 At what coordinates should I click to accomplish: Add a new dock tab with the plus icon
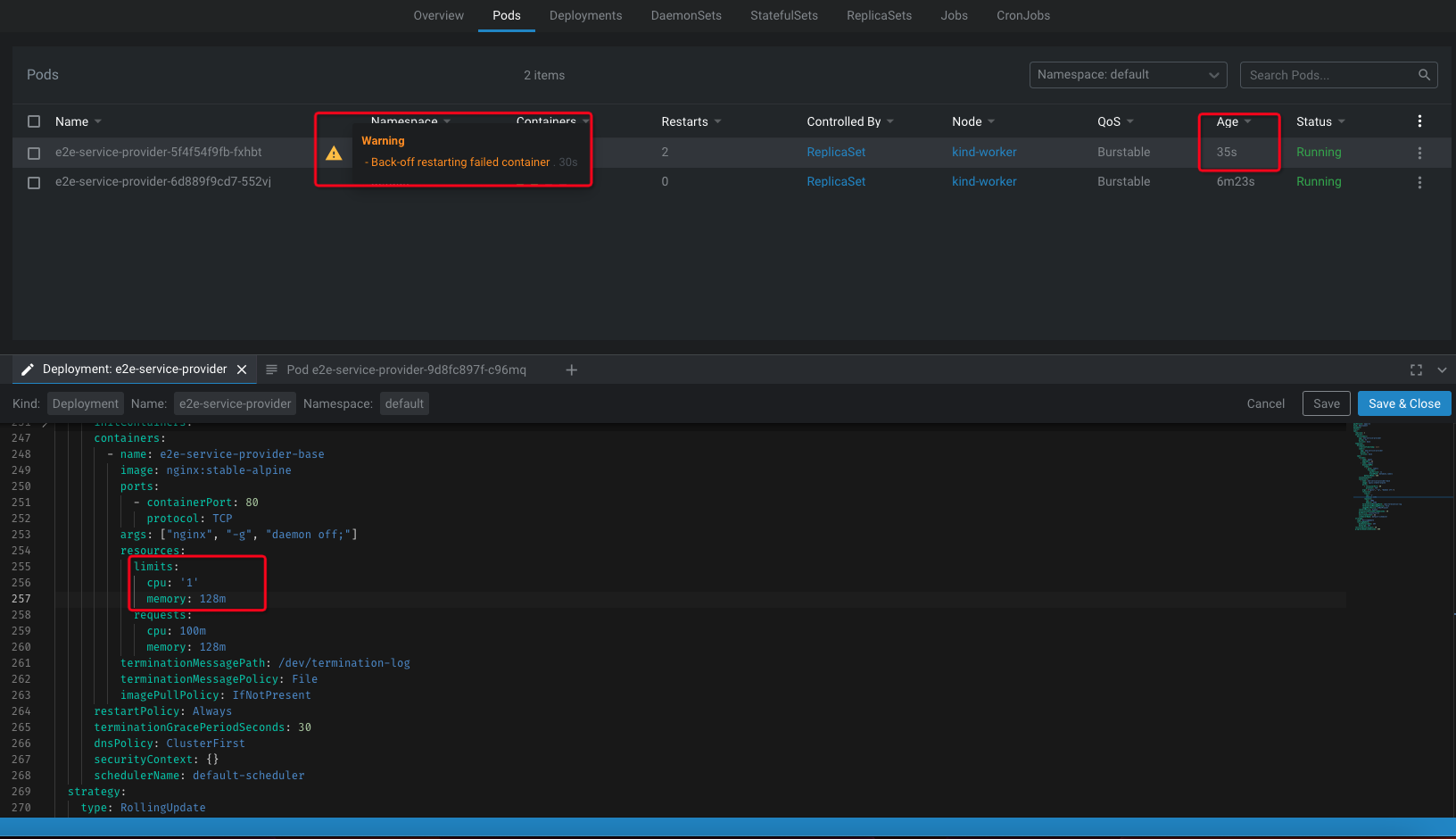tap(572, 370)
